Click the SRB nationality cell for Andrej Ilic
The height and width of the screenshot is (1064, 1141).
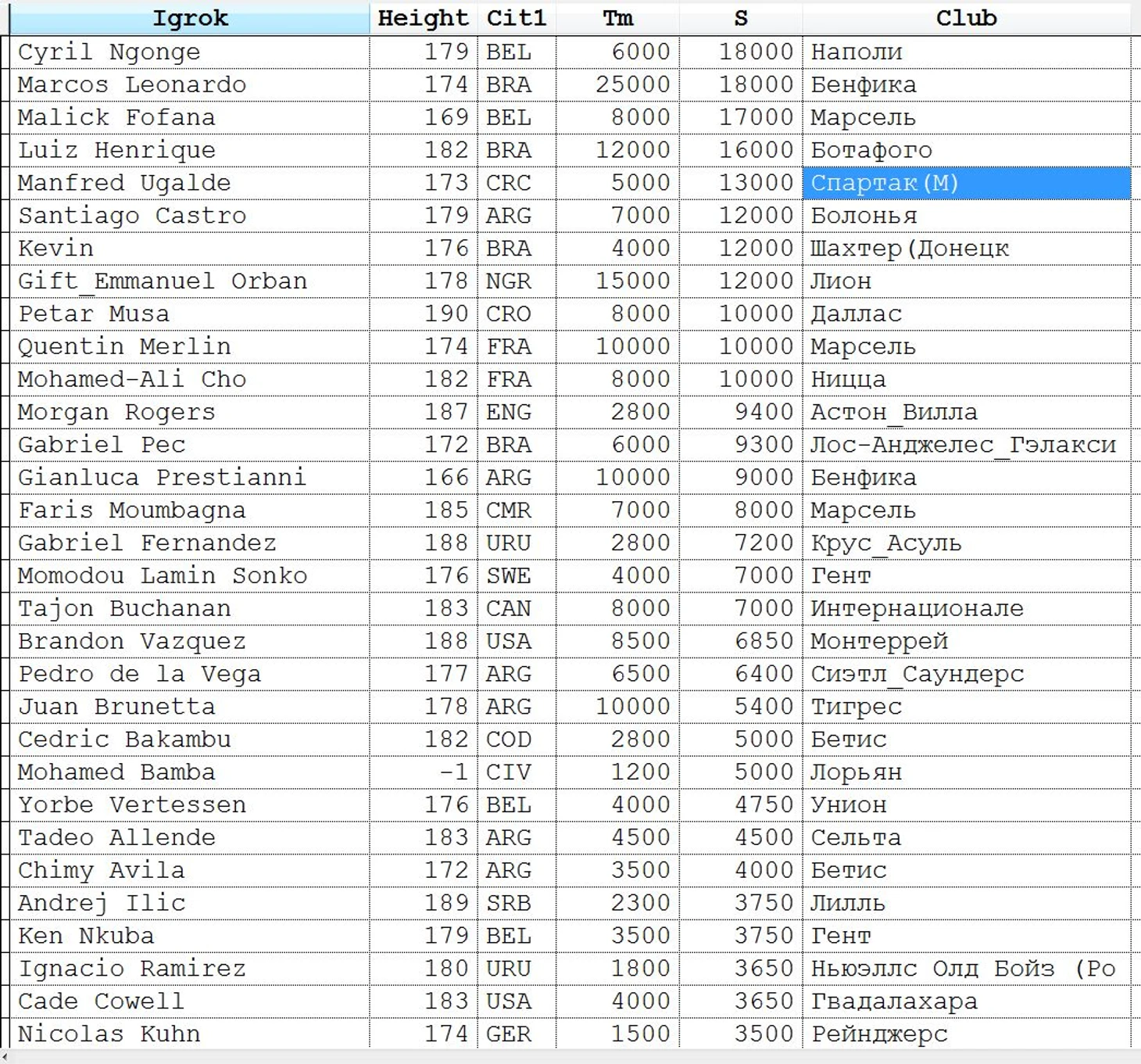pos(509,903)
